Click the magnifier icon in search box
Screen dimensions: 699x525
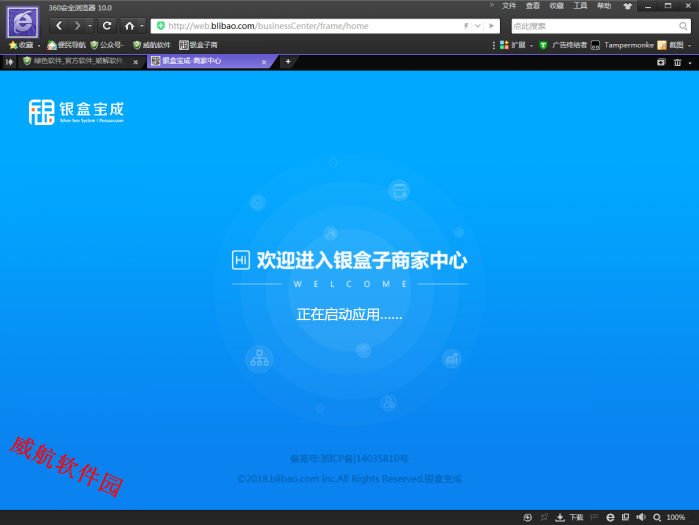click(x=683, y=26)
